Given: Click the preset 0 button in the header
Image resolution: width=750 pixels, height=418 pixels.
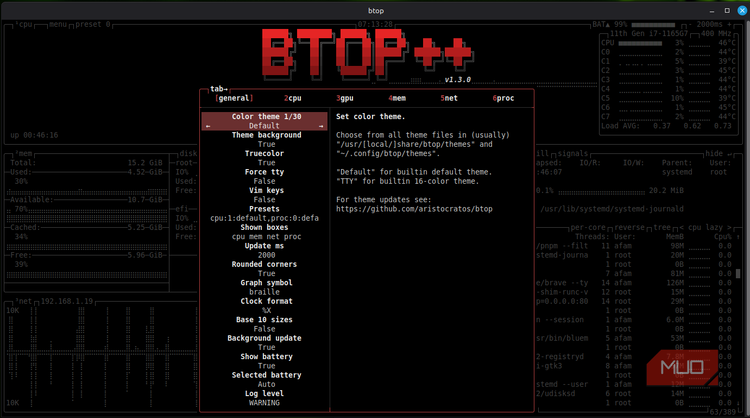Looking at the screenshot, I should (93, 24).
